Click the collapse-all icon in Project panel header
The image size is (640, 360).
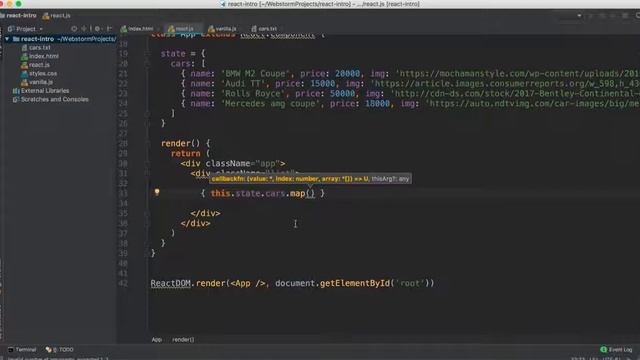coord(84,29)
